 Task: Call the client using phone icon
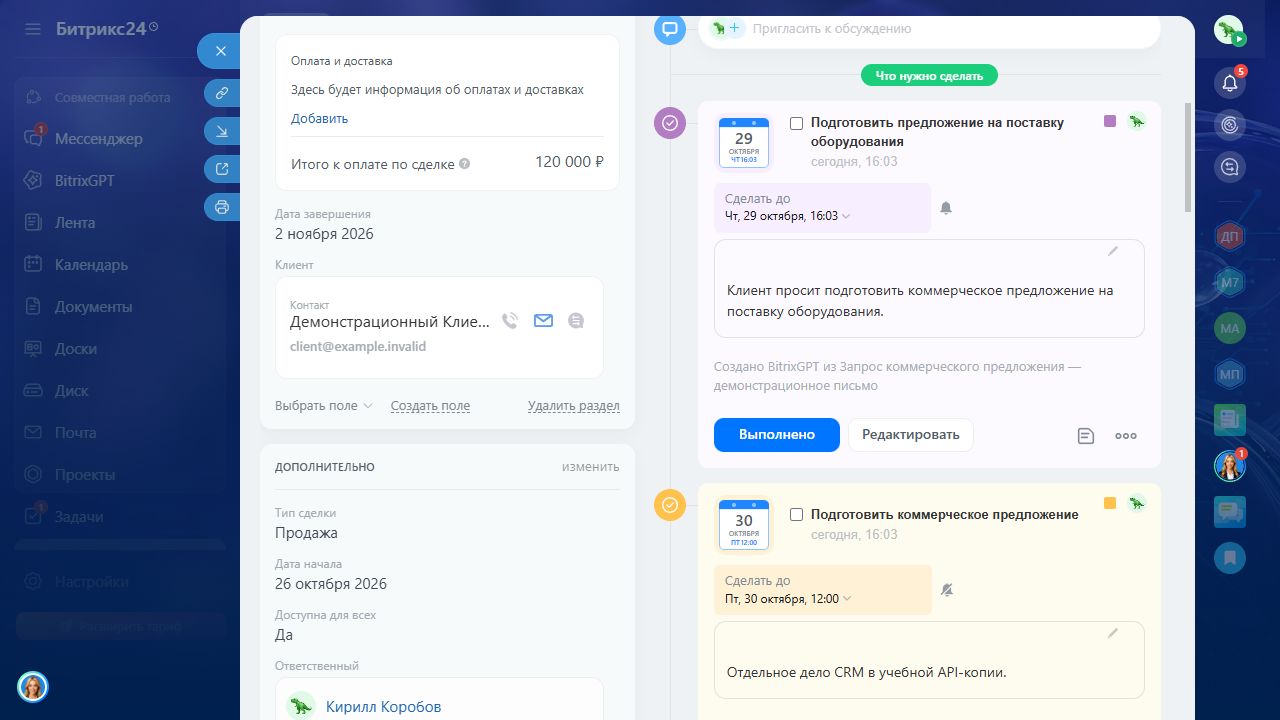click(510, 321)
